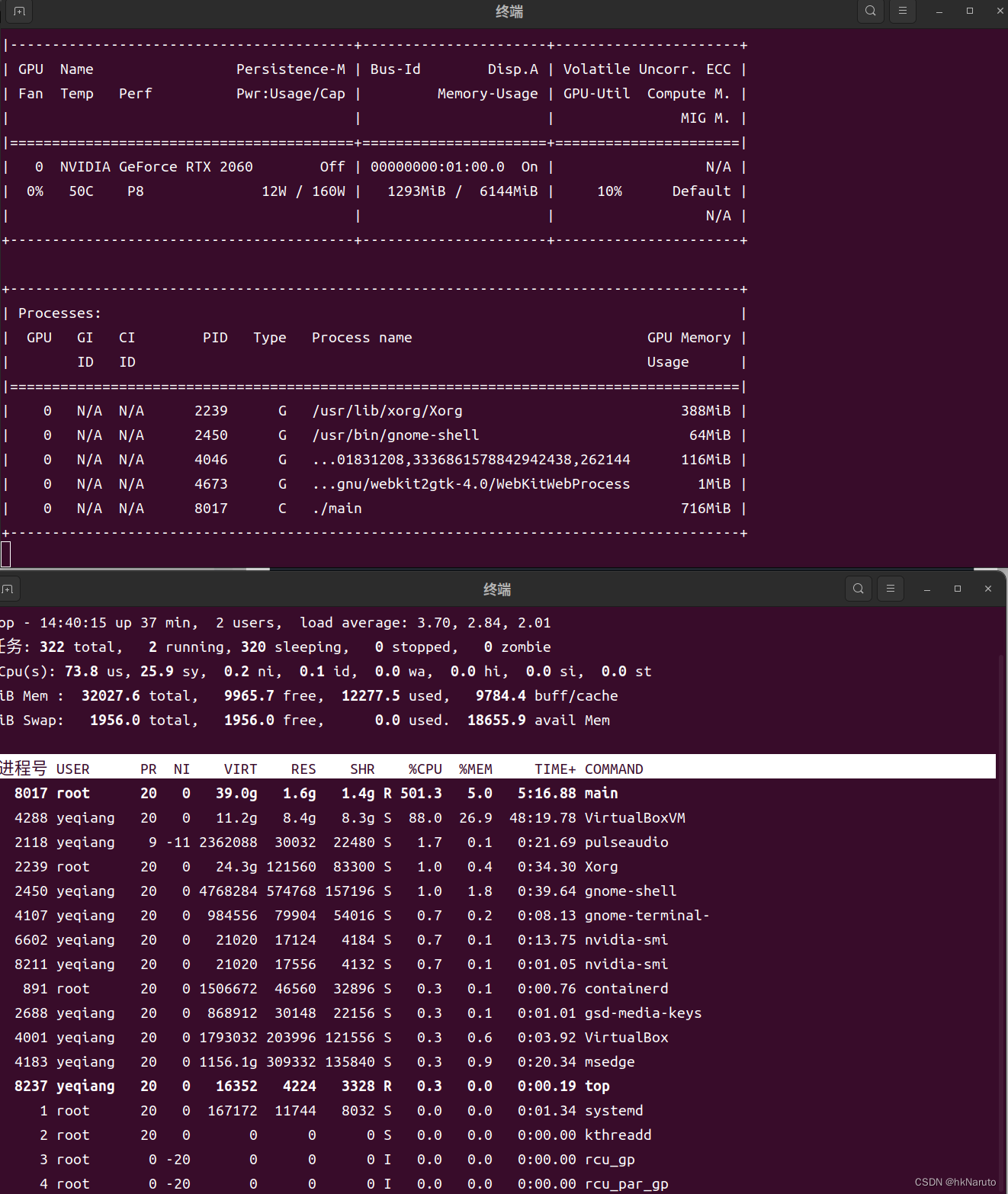Click the pulseaudio process line

click(305, 842)
